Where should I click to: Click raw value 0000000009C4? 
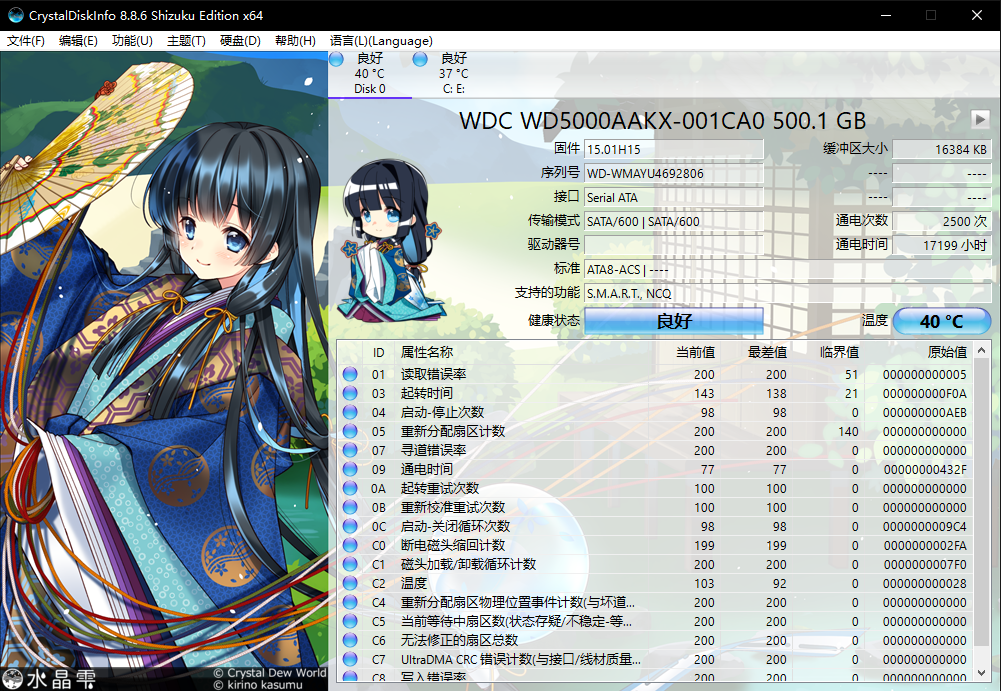pos(924,526)
